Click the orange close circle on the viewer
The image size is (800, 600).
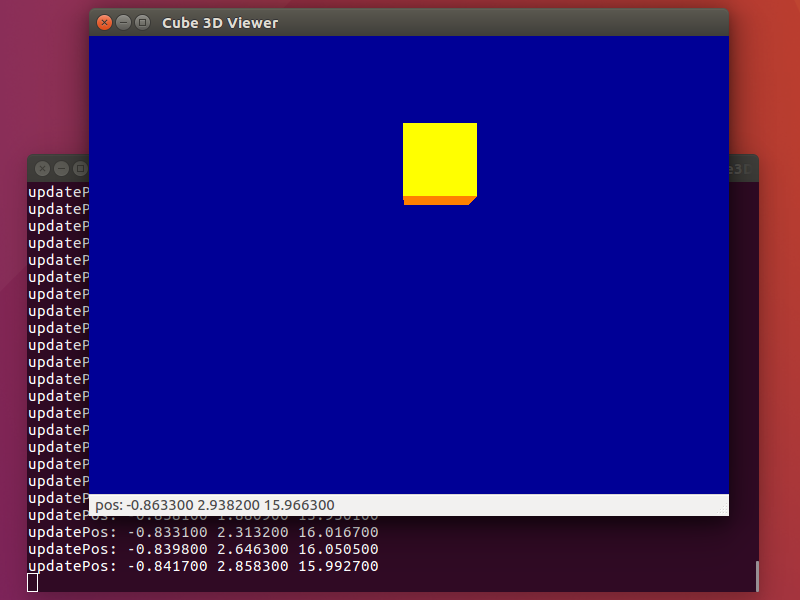pos(104,22)
